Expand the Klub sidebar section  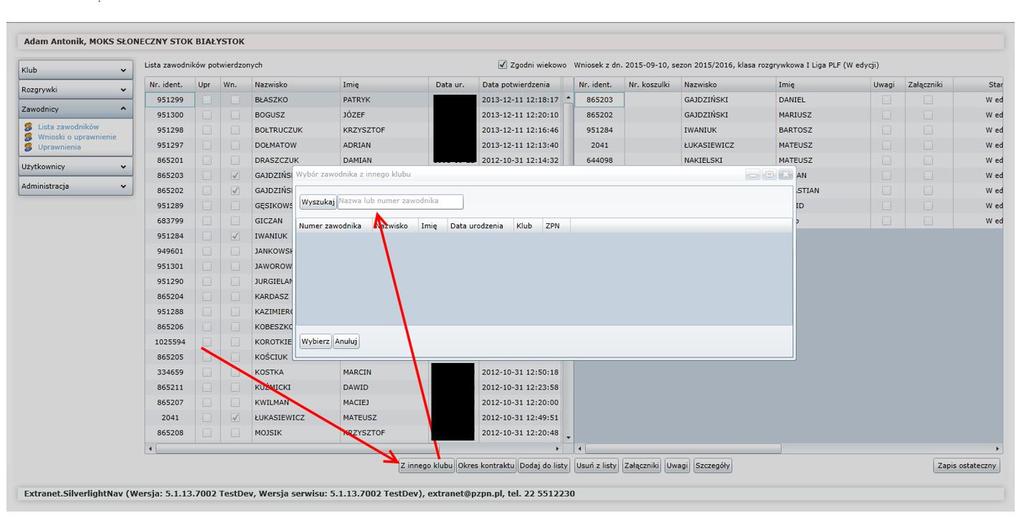(76, 70)
